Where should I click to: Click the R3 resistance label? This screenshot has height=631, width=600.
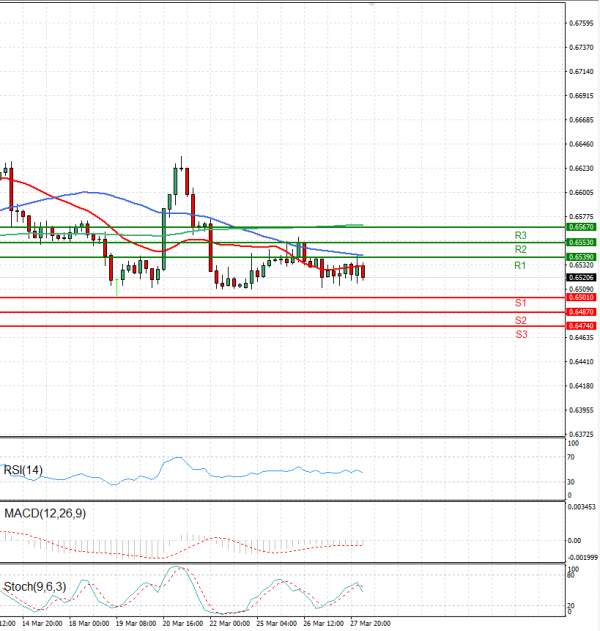(520, 235)
